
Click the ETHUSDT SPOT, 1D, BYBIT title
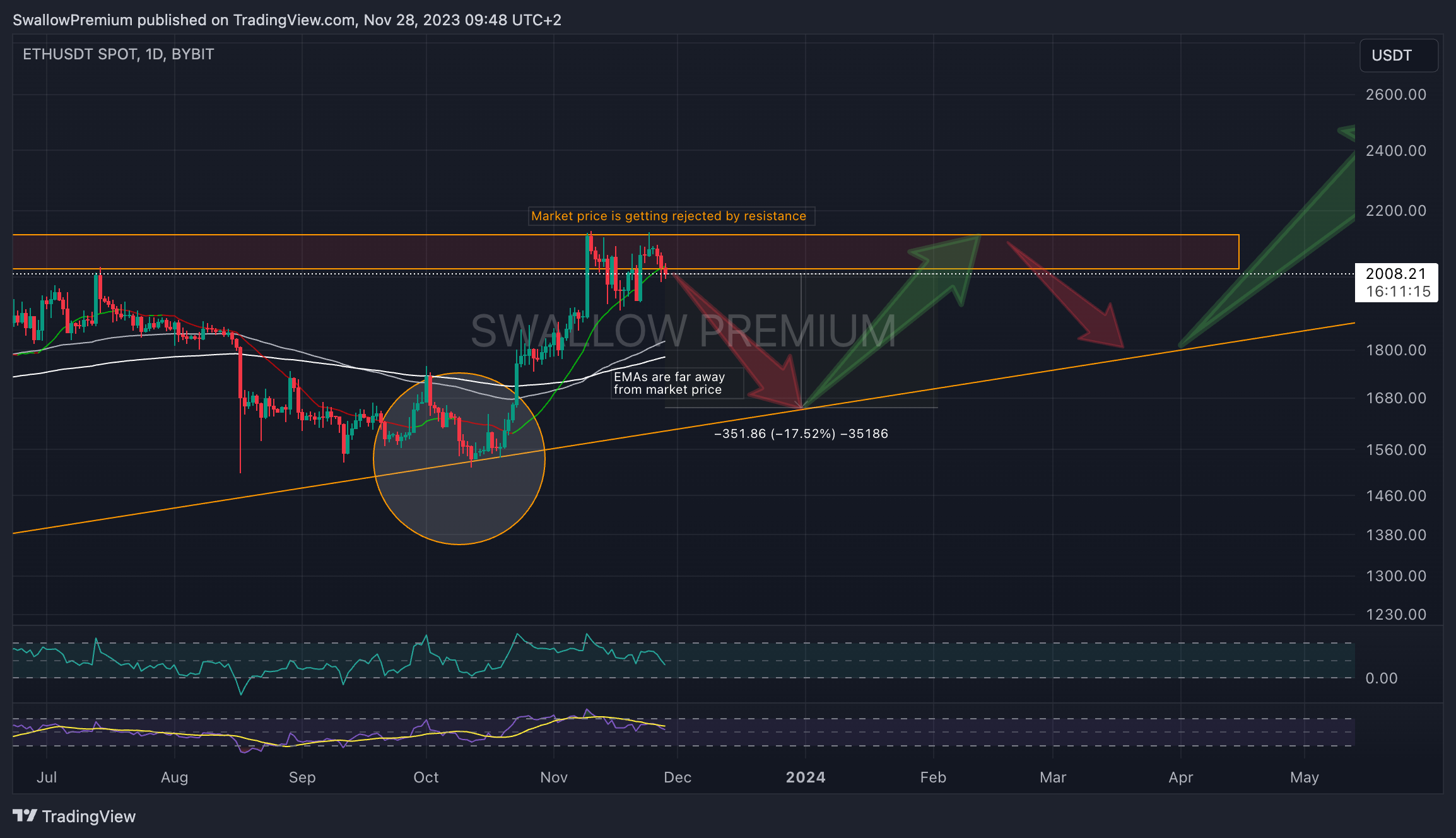(x=118, y=54)
